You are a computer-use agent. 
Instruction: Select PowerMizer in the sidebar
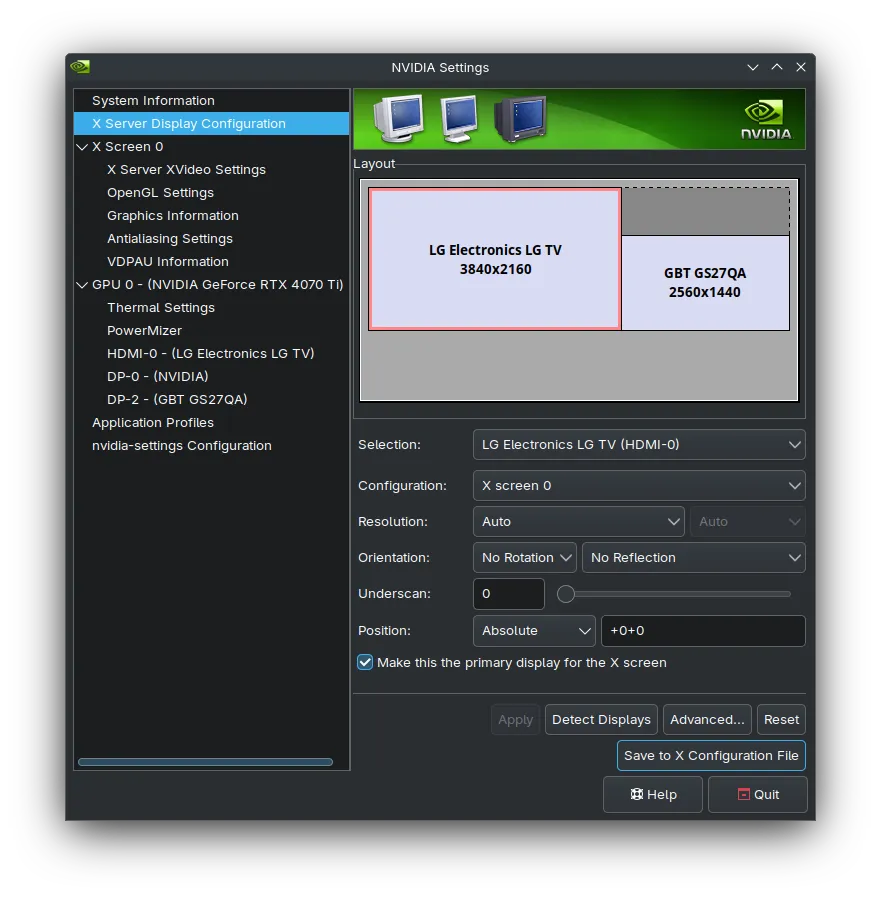click(143, 330)
